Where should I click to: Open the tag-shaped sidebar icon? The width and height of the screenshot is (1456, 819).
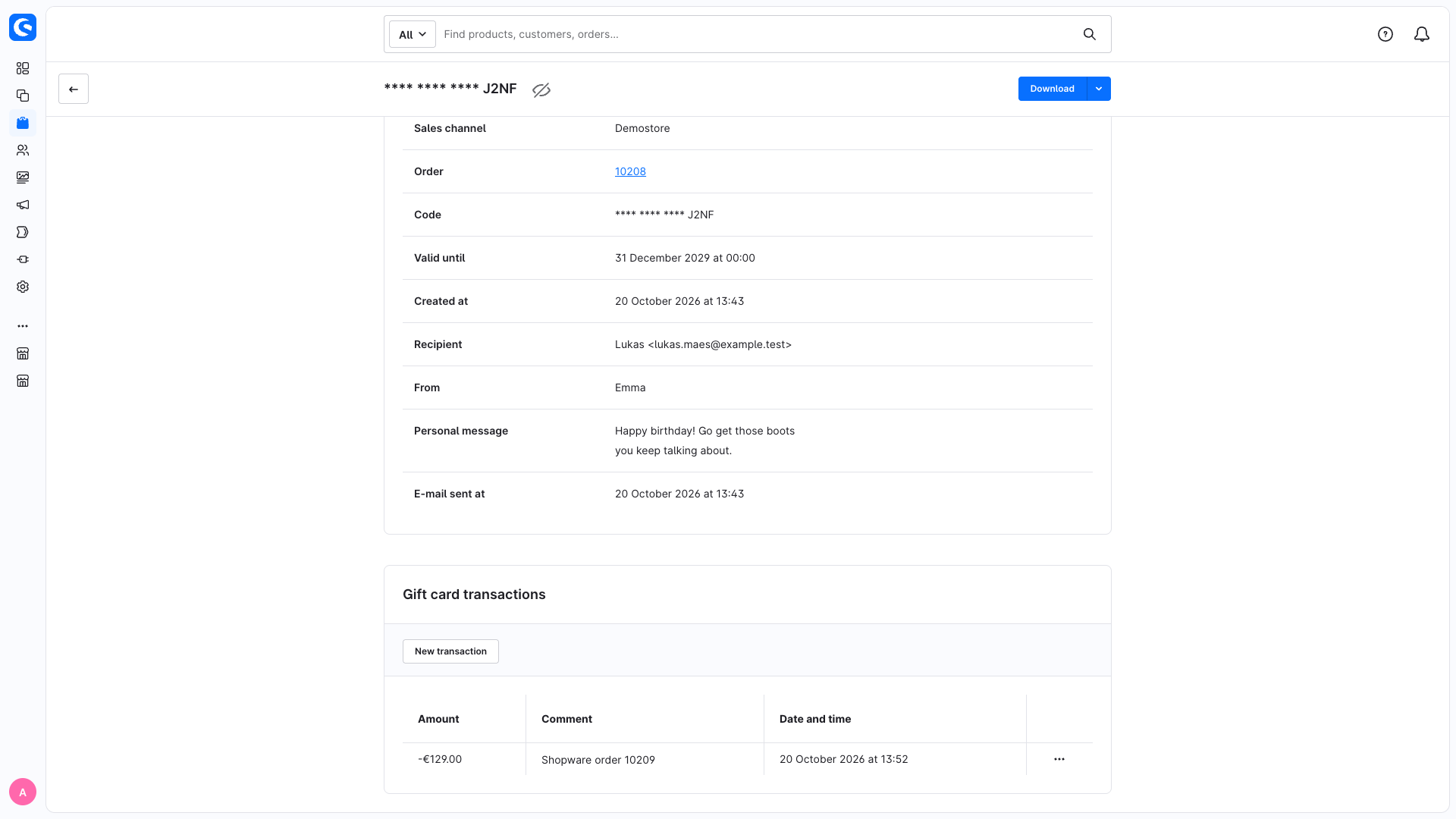coord(23,232)
